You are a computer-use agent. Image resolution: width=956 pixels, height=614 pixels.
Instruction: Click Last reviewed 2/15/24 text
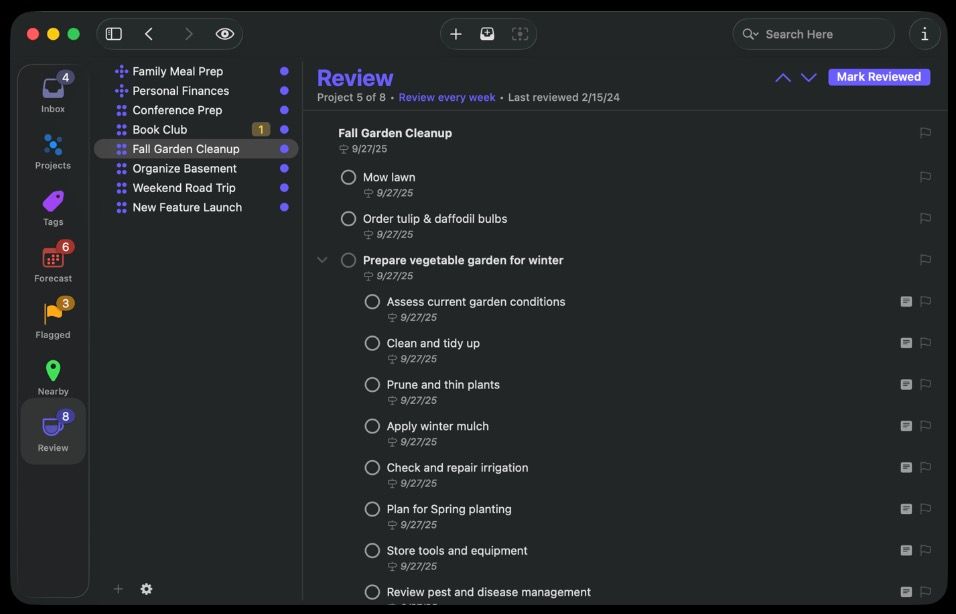(563, 98)
